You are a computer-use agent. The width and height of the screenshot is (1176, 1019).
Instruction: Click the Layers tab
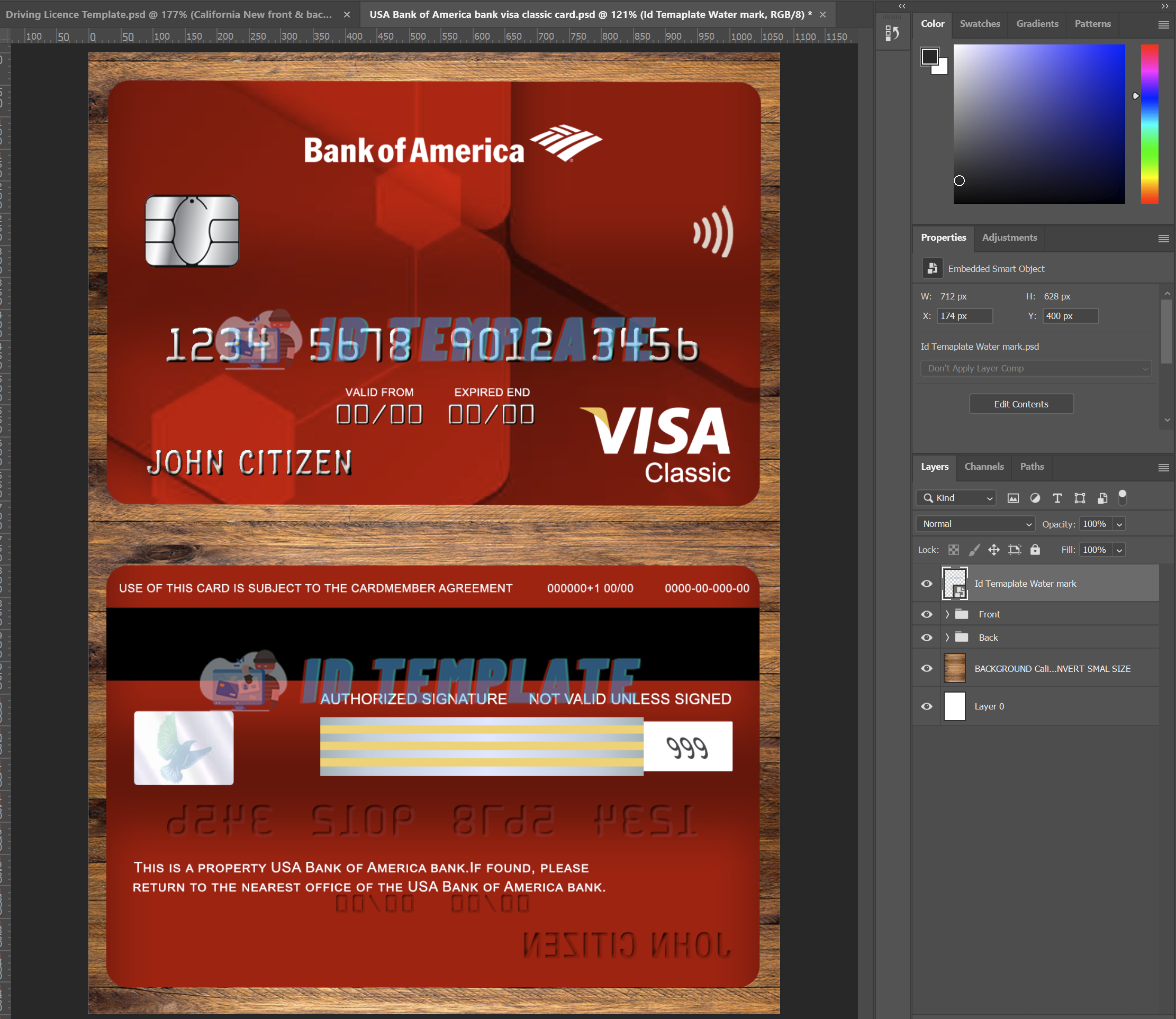tap(934, 467)
